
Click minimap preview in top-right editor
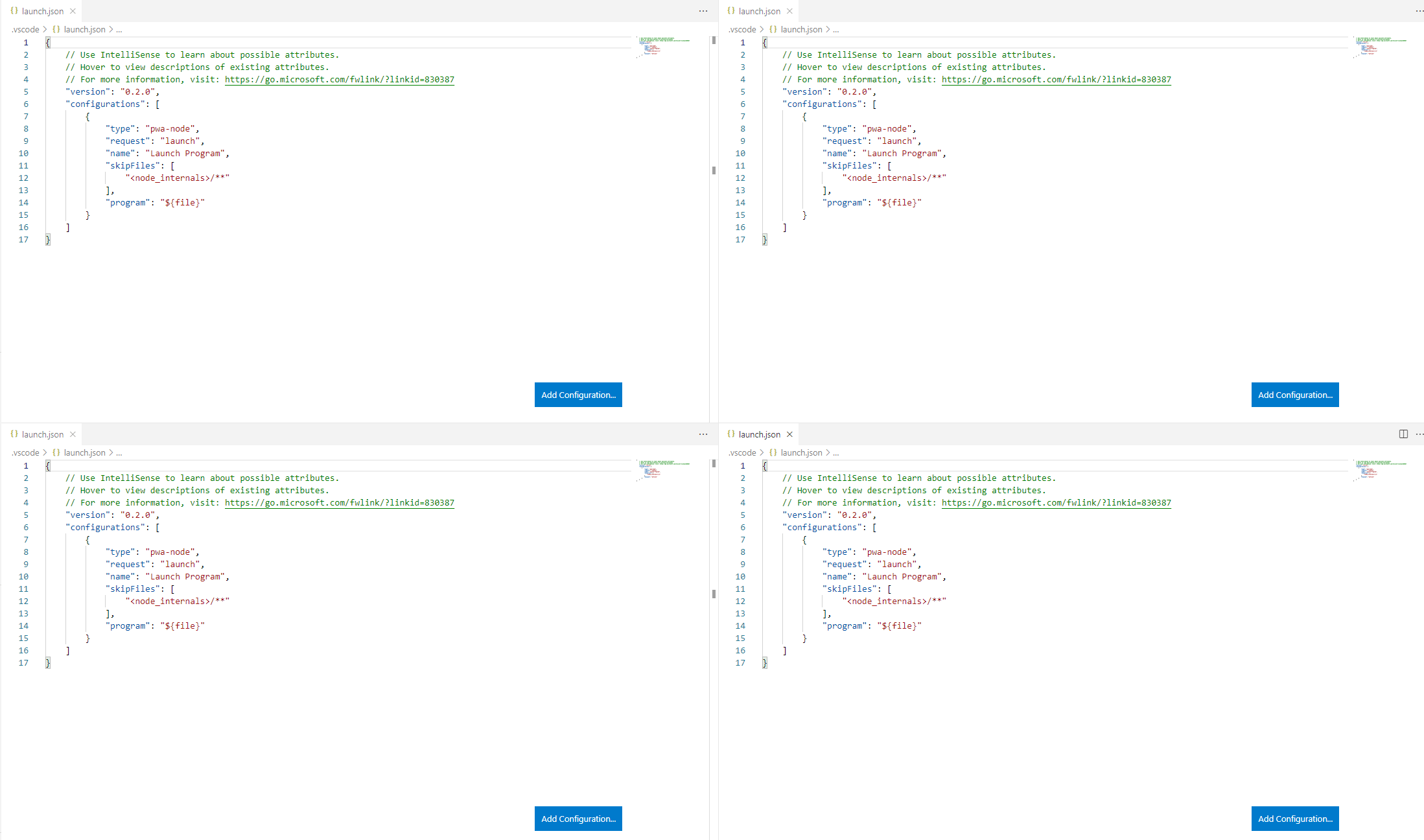pos(1381,47)
